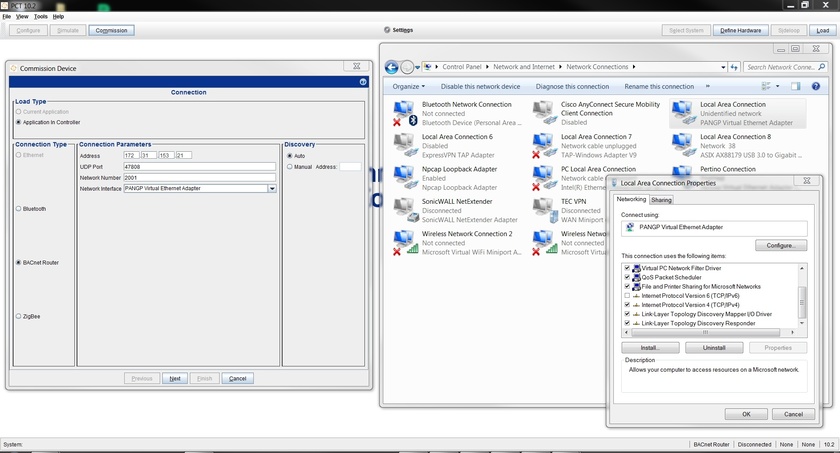
Task: Click the help icon in Commission Device header
Action: 363,82
